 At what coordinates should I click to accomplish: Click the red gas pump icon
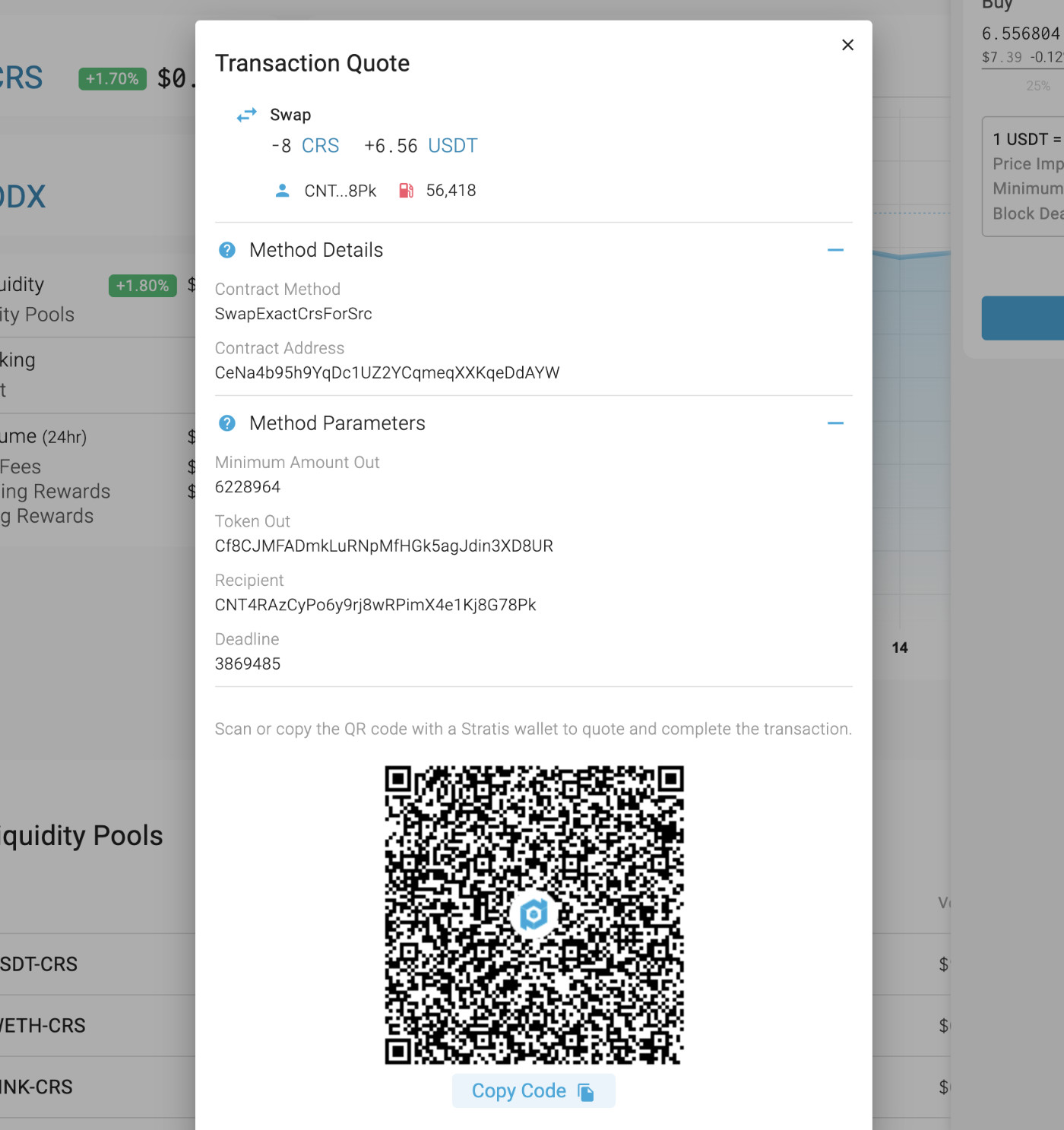click(407, 191)
